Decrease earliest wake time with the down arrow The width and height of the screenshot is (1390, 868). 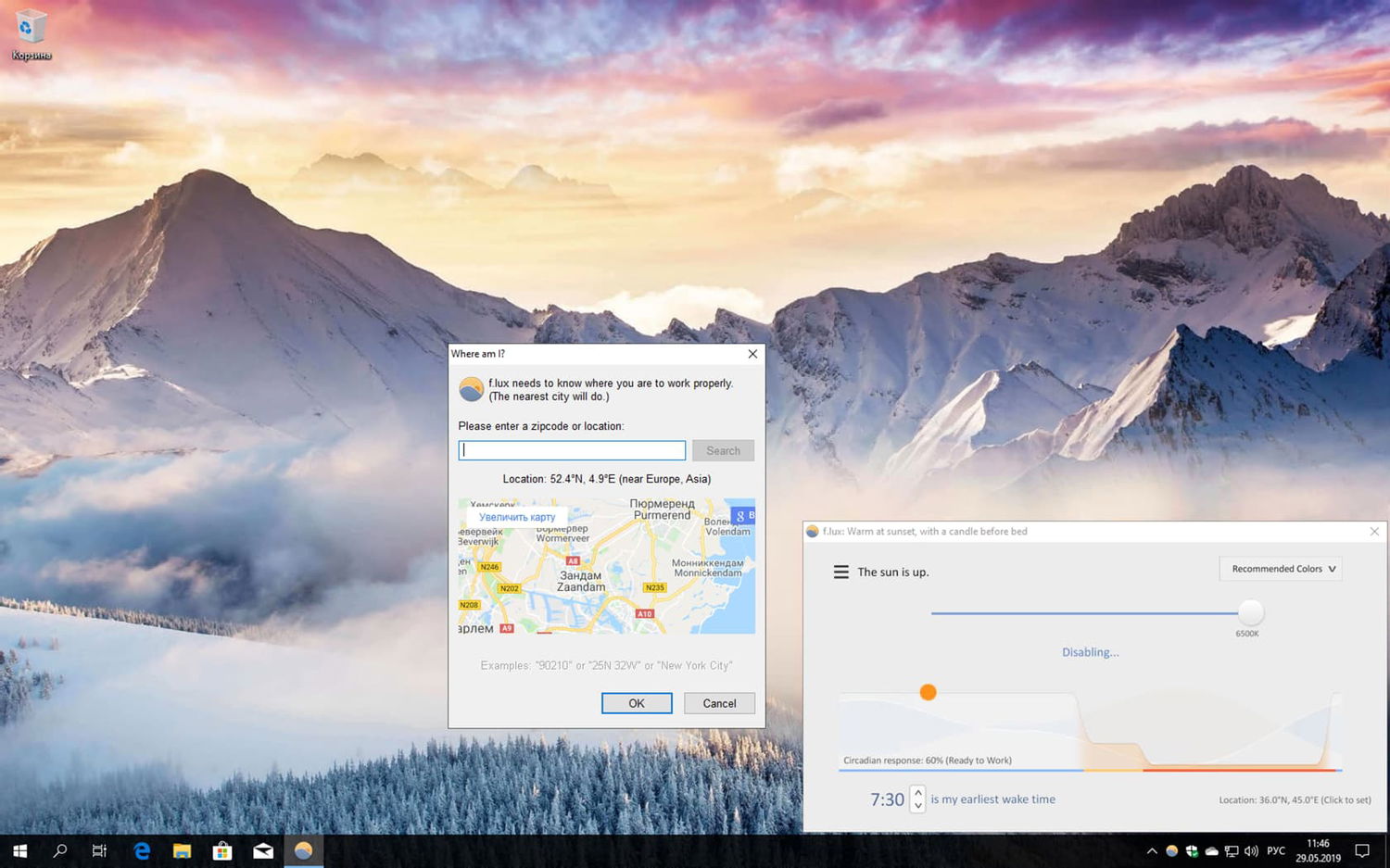point(917,807)
